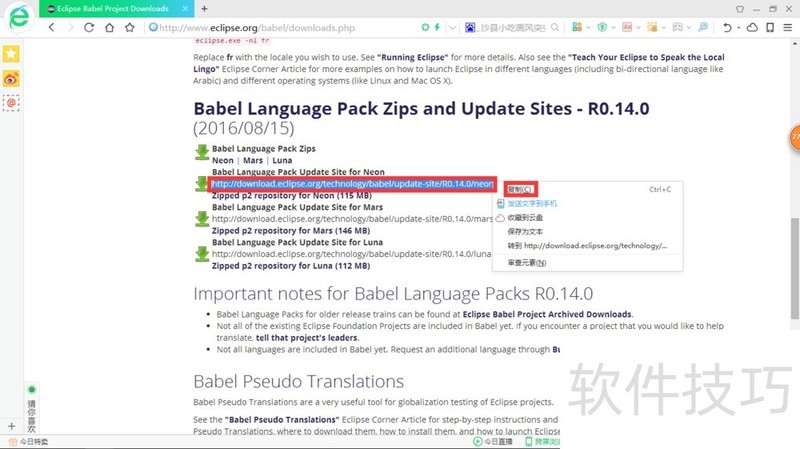Click 今日特卖 in the status bar
Image resolution: width=800 pixels, height=449 pixels.
tap(29, 442)
